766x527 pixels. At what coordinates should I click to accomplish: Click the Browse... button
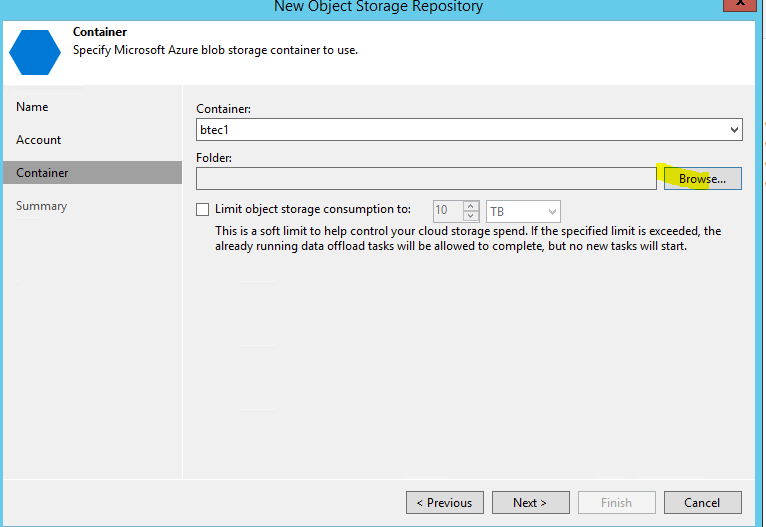point(702,179)
